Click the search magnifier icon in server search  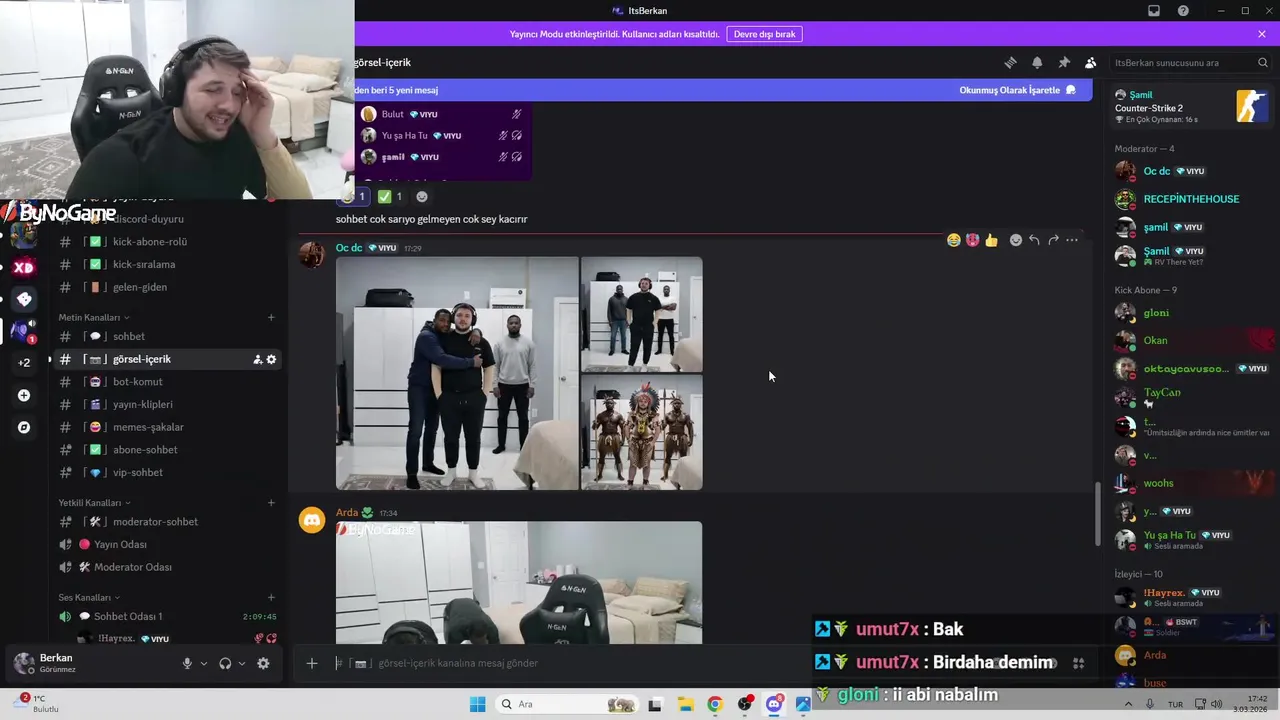click(x=1263, y=62)
